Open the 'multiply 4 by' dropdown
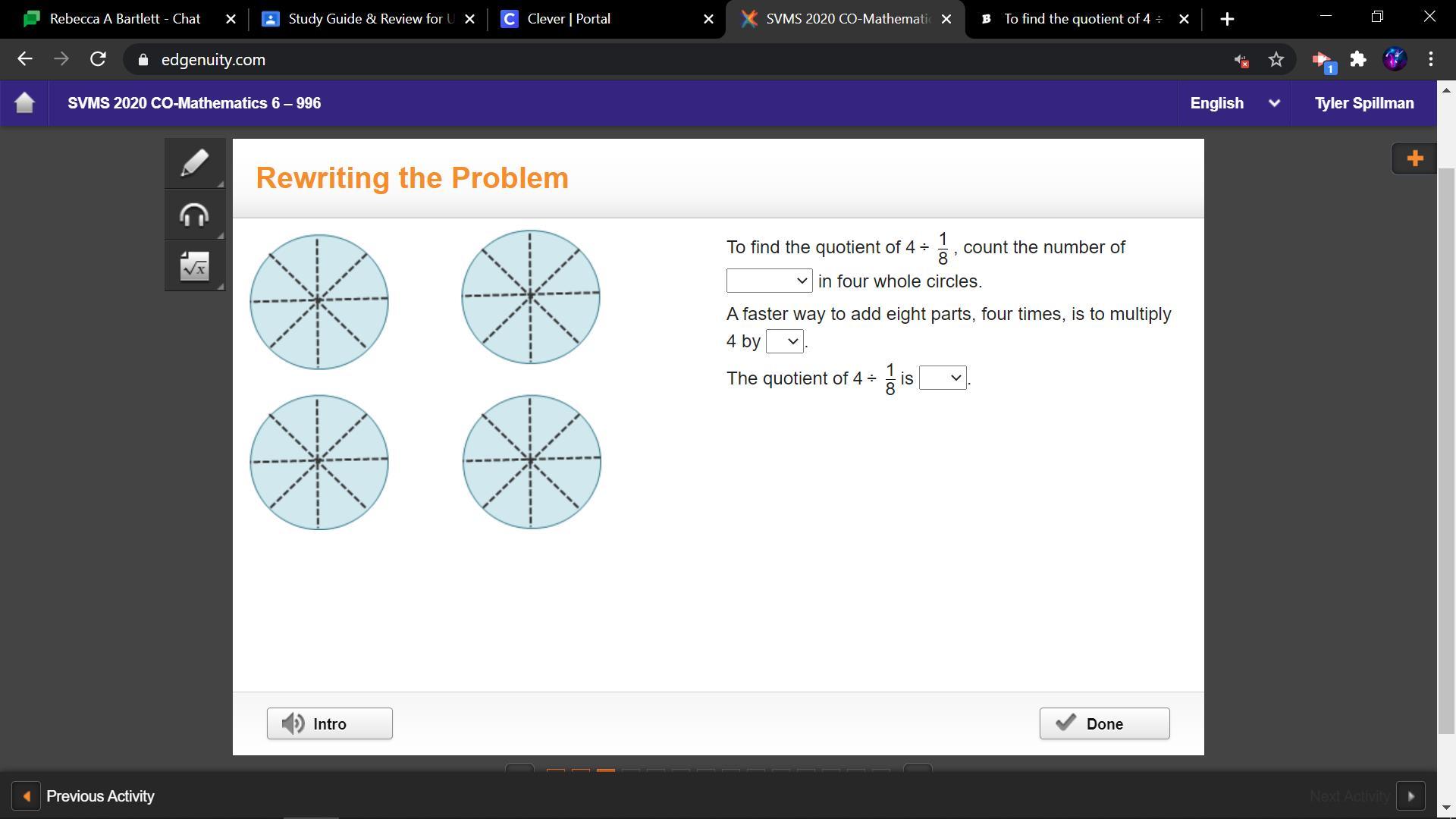 784,341
